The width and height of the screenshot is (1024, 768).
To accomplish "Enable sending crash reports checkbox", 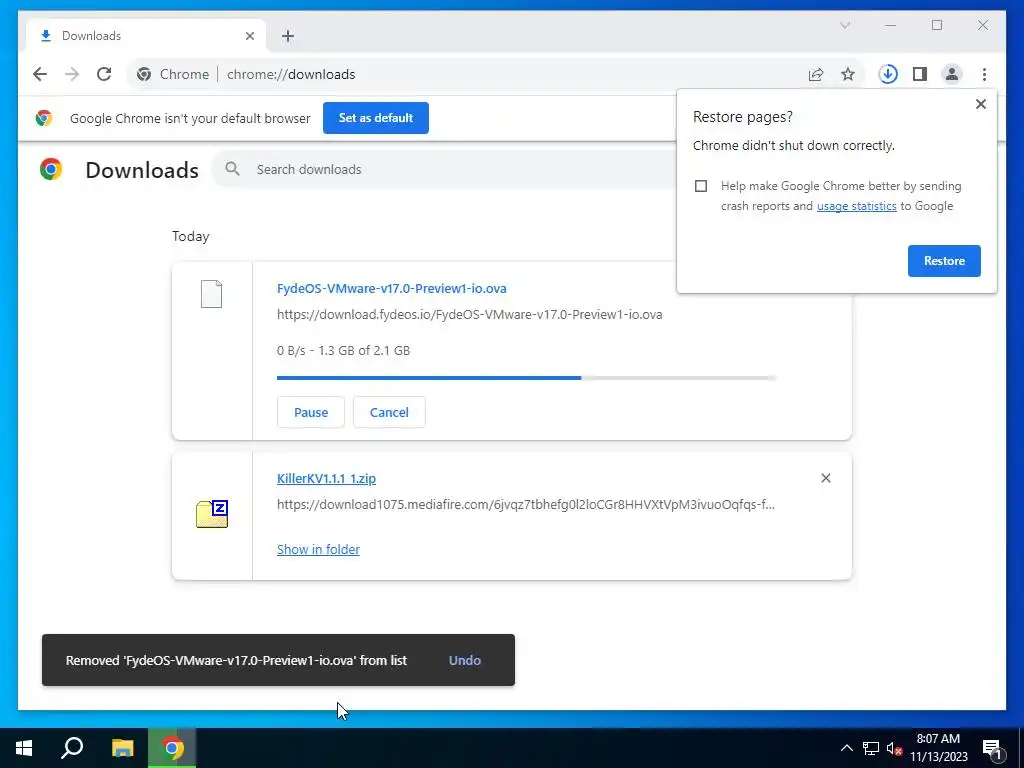I will [x=701, y=186].
